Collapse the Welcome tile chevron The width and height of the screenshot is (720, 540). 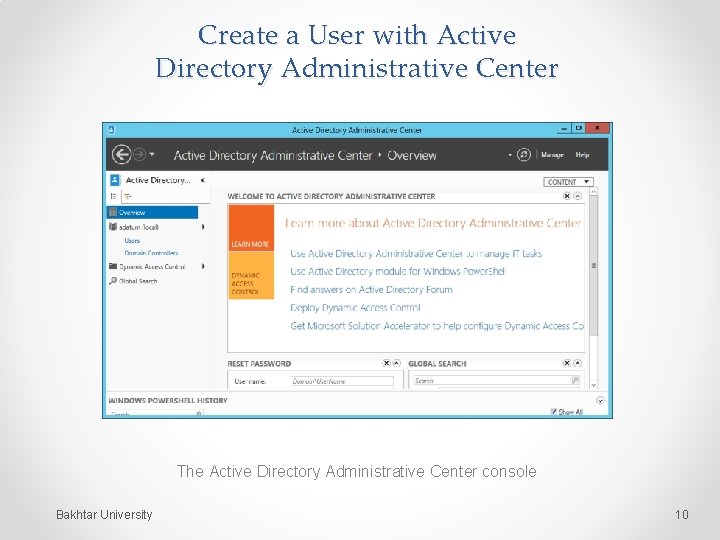pyautogui.click(x=578, y=196)
